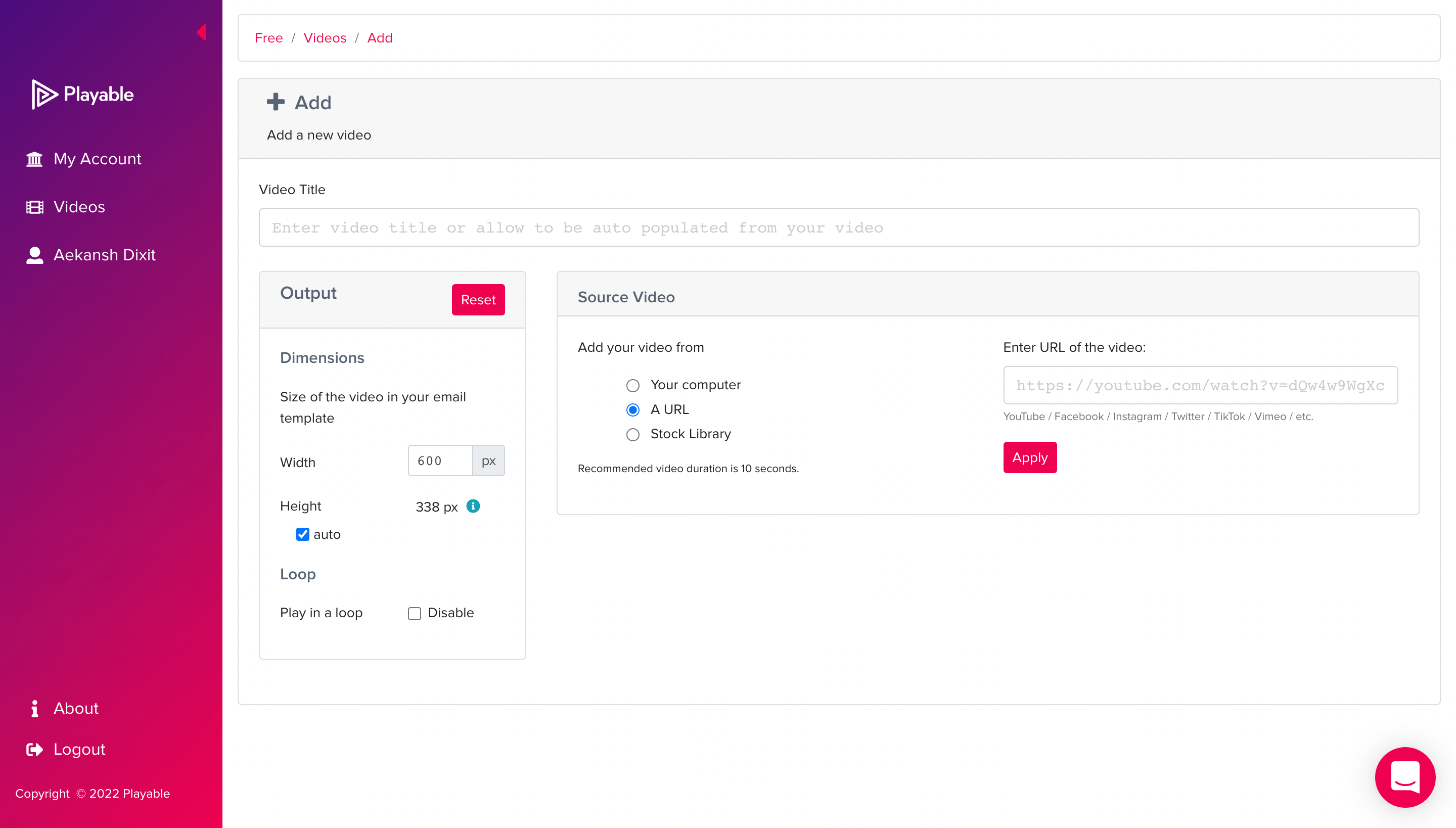Click the Videos film strip icon

pos(34,207)
